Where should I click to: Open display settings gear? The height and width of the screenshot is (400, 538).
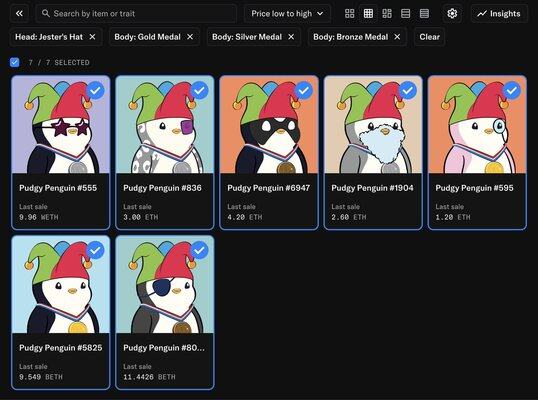click(452, 14)
